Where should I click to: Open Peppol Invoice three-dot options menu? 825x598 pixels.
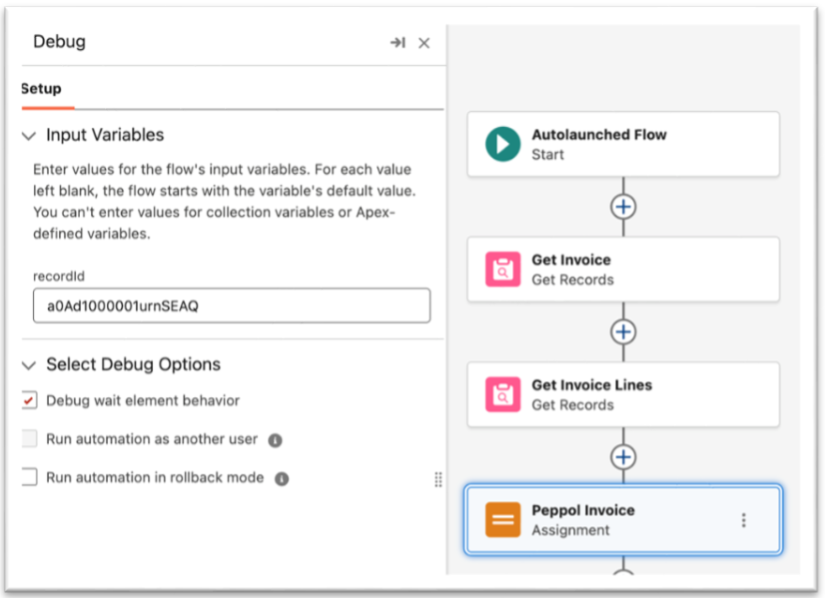click(743, 520)
